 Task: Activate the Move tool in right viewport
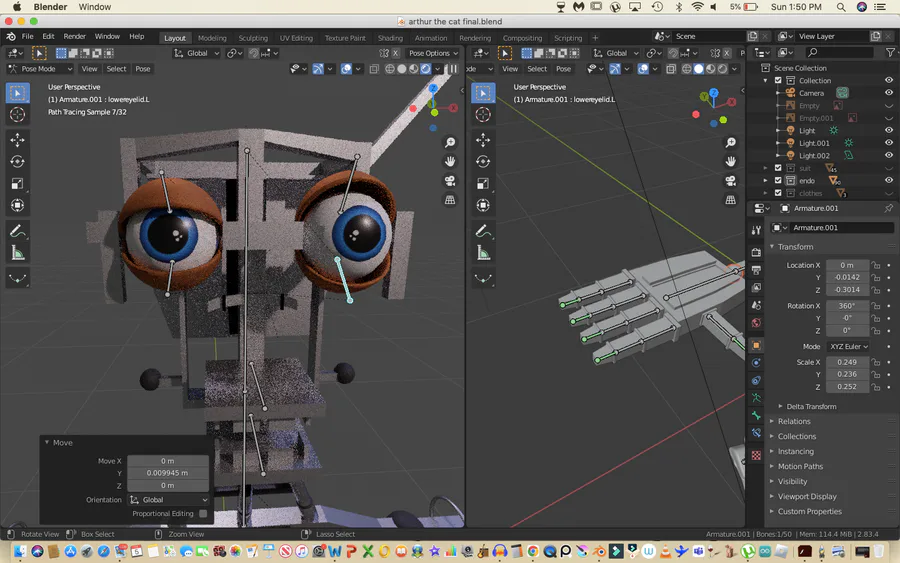pos(483,140)
